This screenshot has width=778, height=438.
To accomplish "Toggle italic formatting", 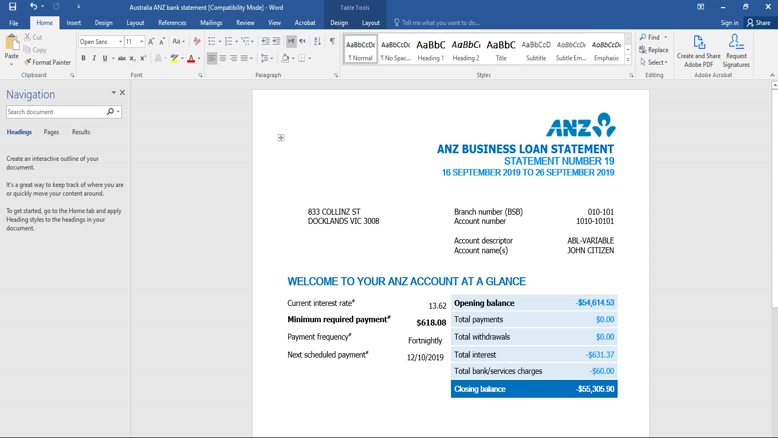I will click(94, 59).
